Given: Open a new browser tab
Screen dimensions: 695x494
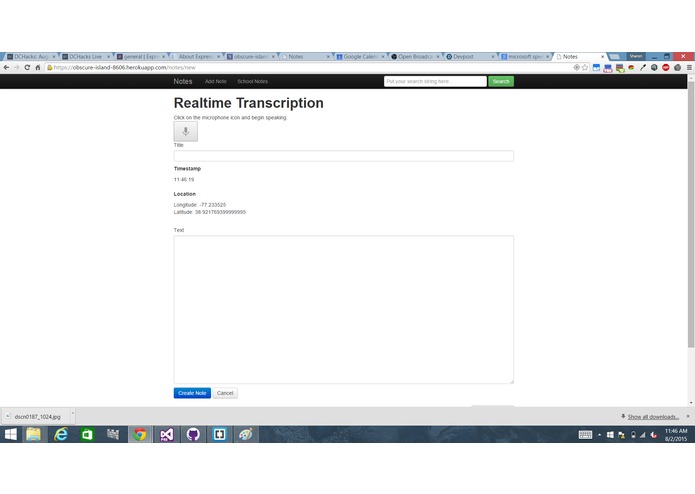Looking at the screenshot, I should [x=614, y=57].
